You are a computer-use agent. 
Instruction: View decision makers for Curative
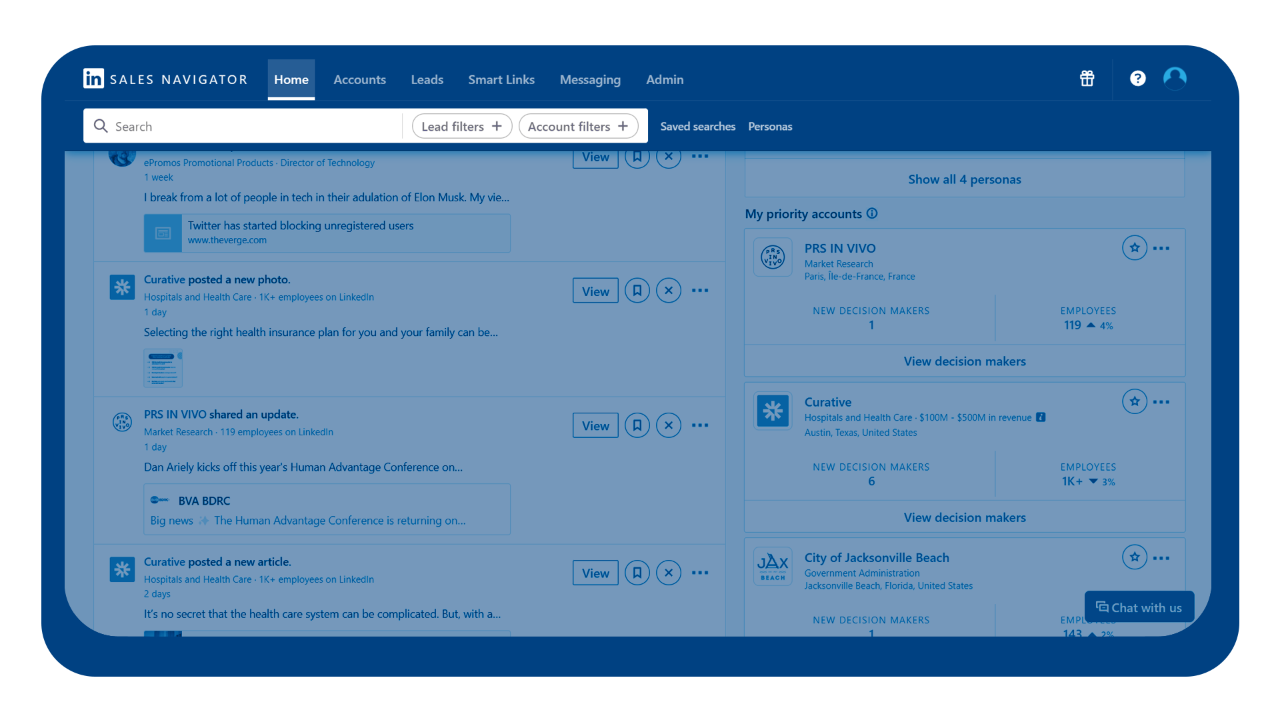pos(965,517)
